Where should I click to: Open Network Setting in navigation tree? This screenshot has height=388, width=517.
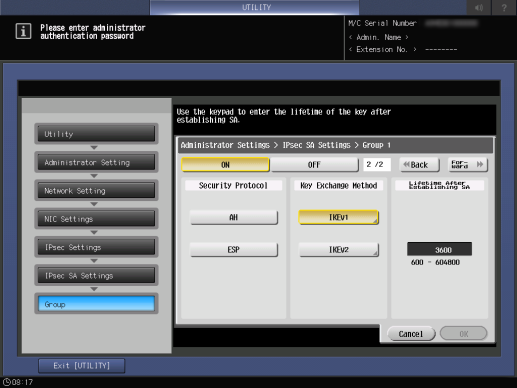click(96, 191)
